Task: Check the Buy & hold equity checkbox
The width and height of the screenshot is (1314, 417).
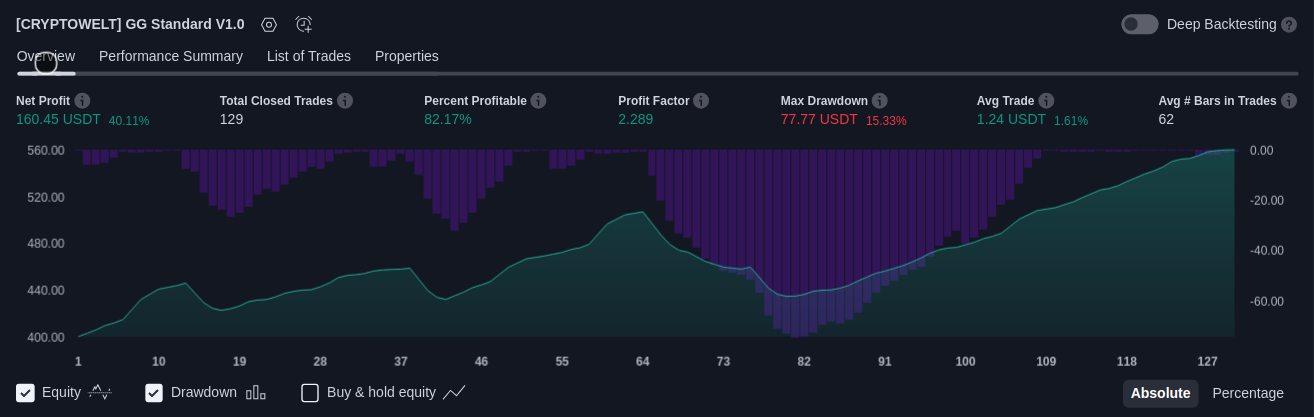Action: [x=310, y=393]
